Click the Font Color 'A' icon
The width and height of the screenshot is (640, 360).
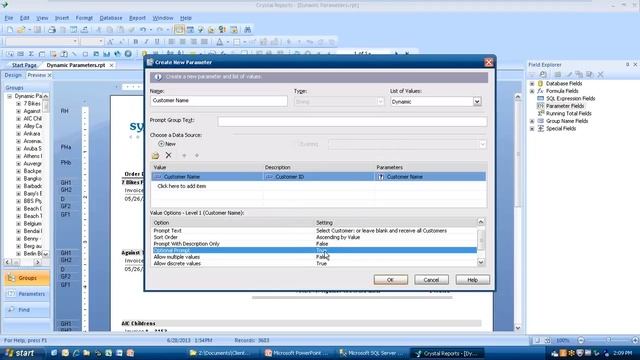point(220,41)
